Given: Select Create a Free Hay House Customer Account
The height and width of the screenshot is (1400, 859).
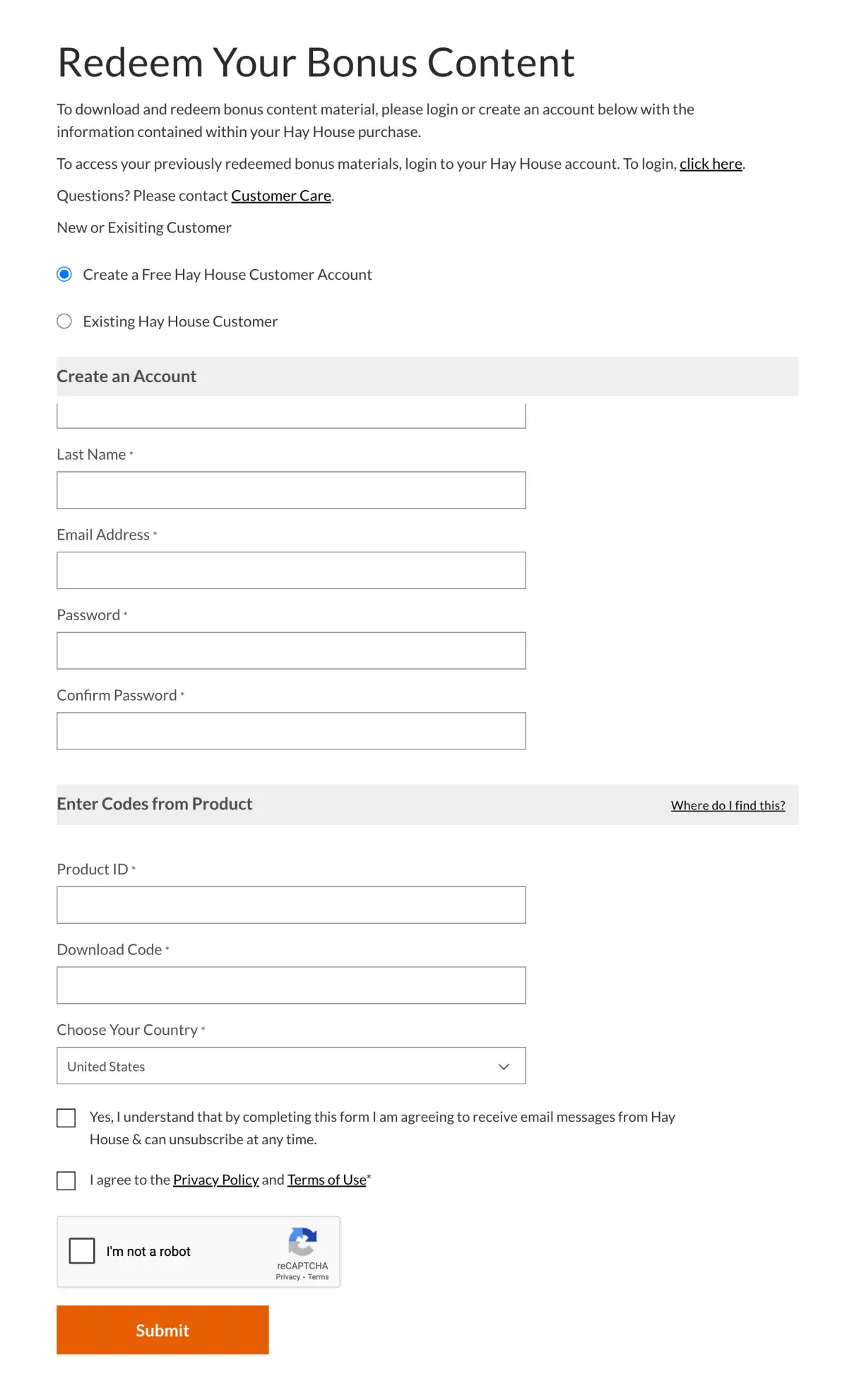Looking at the screenshot, I should 64,274.
